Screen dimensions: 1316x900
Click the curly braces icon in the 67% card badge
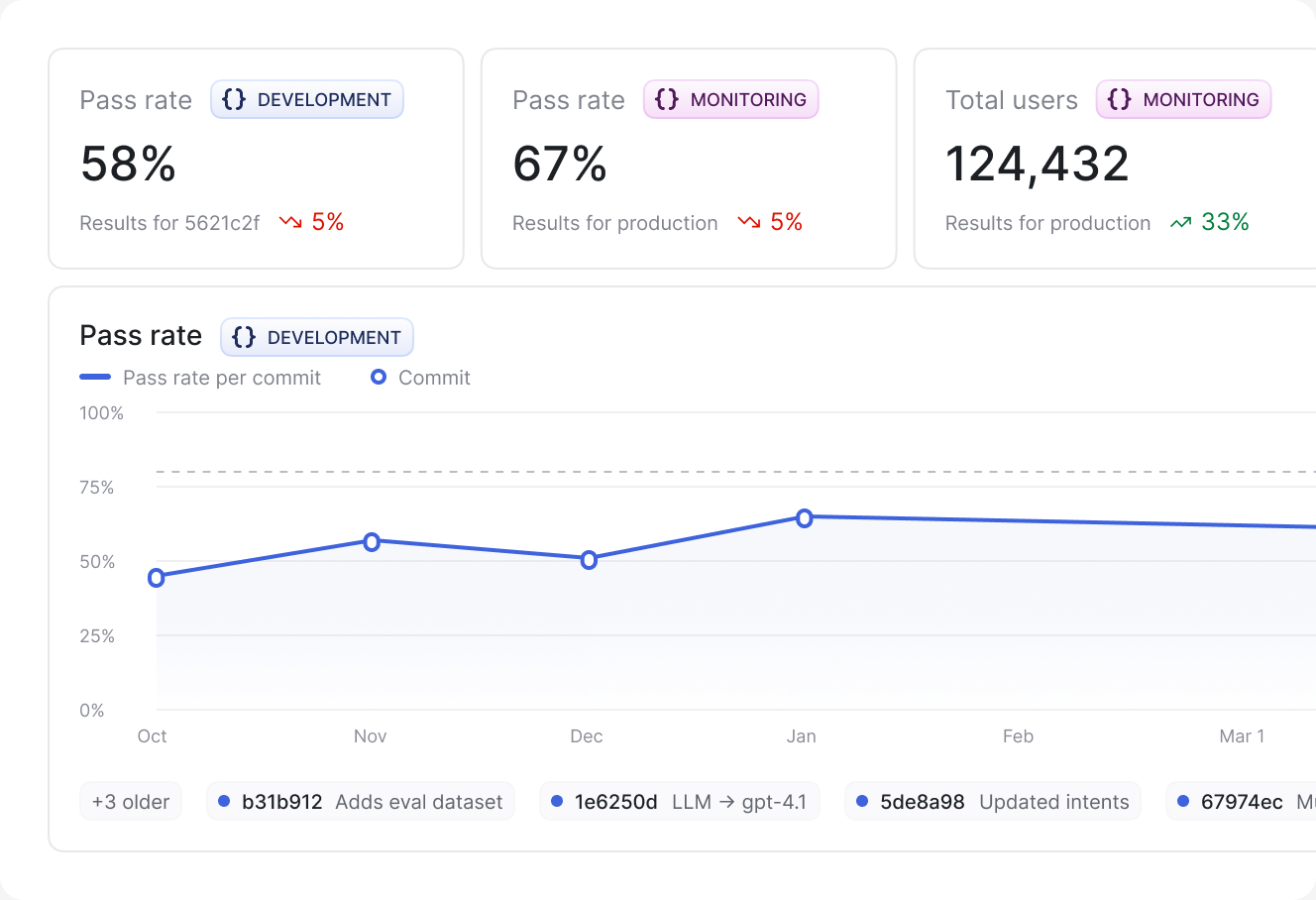click(x=667, y=99)
